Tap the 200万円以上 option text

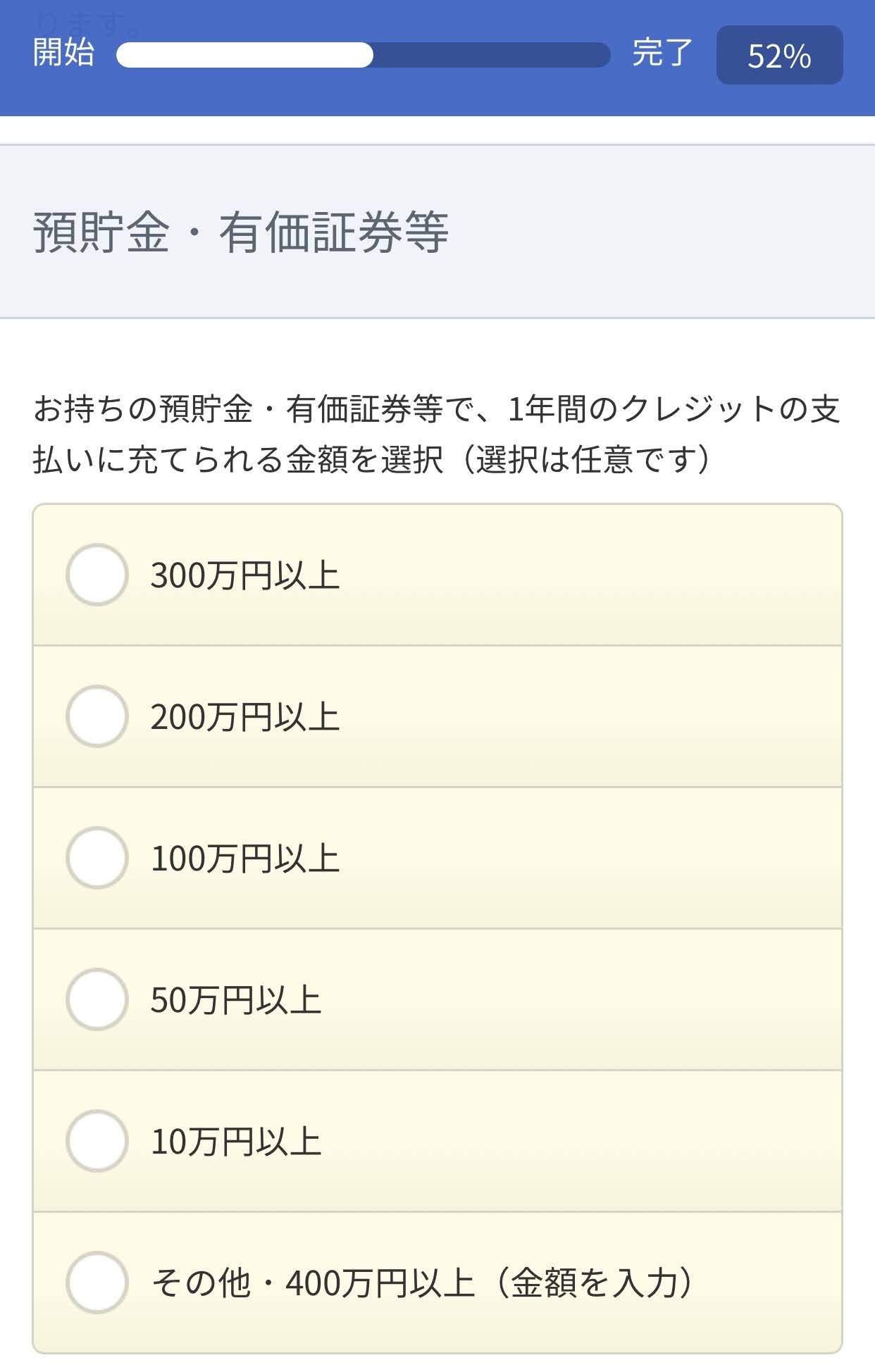pyautogui.click(x=245, y=717)
